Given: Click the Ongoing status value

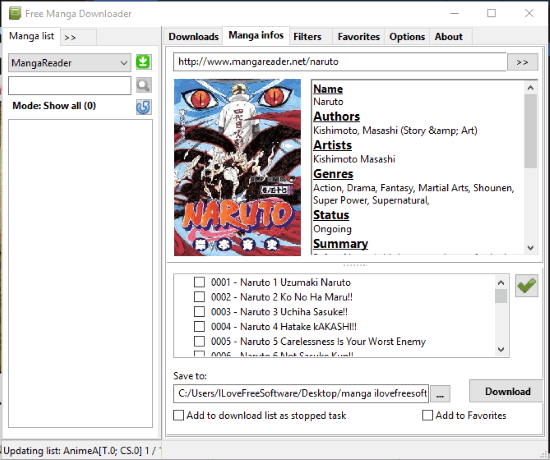Looking at the screenshot, I should tap(332, 229).
